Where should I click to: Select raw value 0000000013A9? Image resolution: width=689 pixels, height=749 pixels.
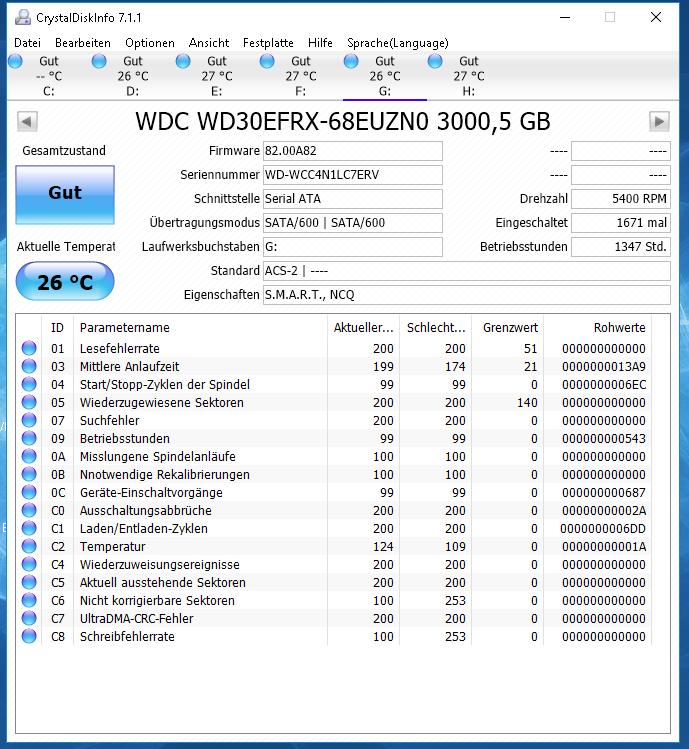click(603, 367)
